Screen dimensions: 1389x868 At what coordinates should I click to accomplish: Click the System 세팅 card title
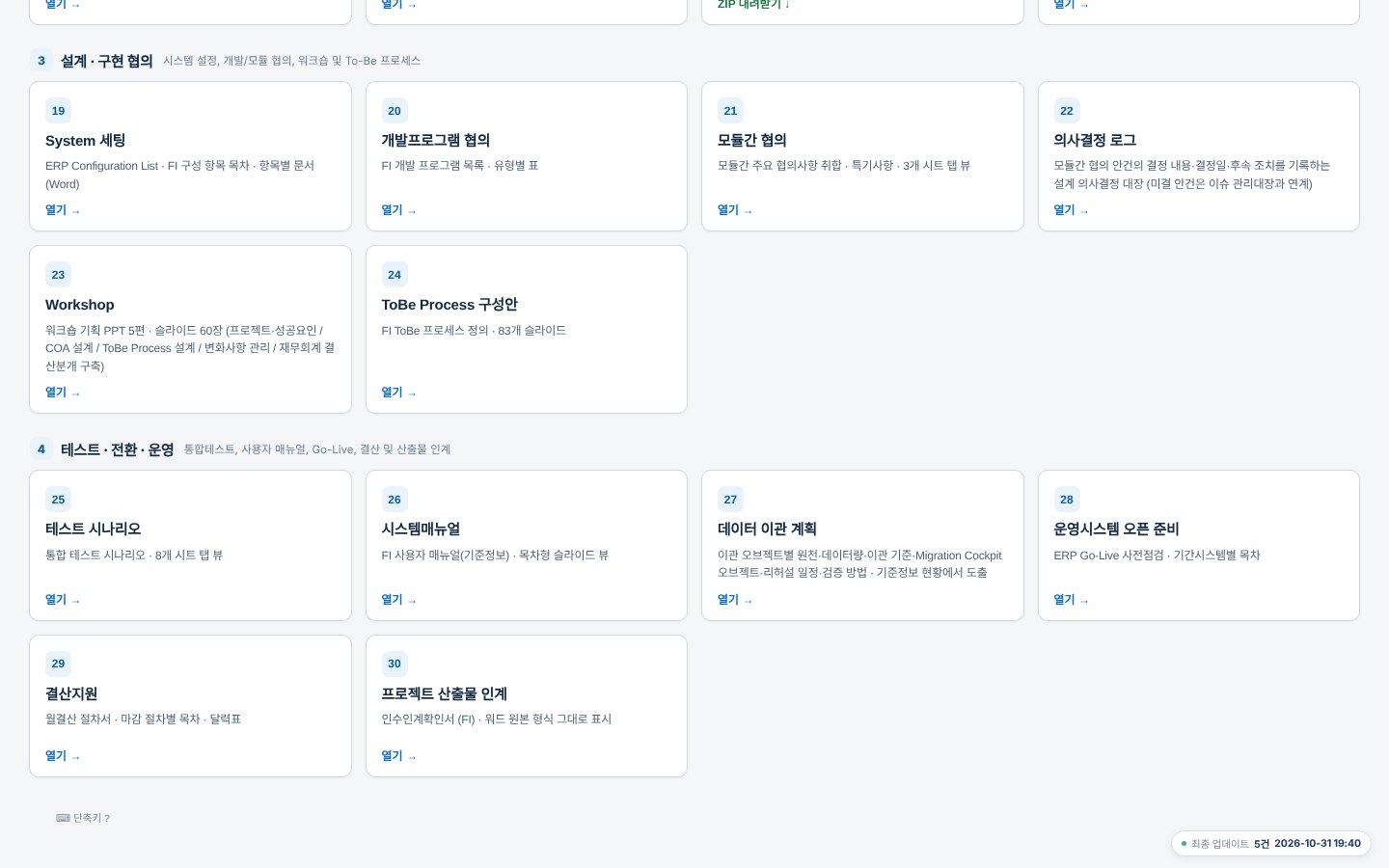click(86, 141)
